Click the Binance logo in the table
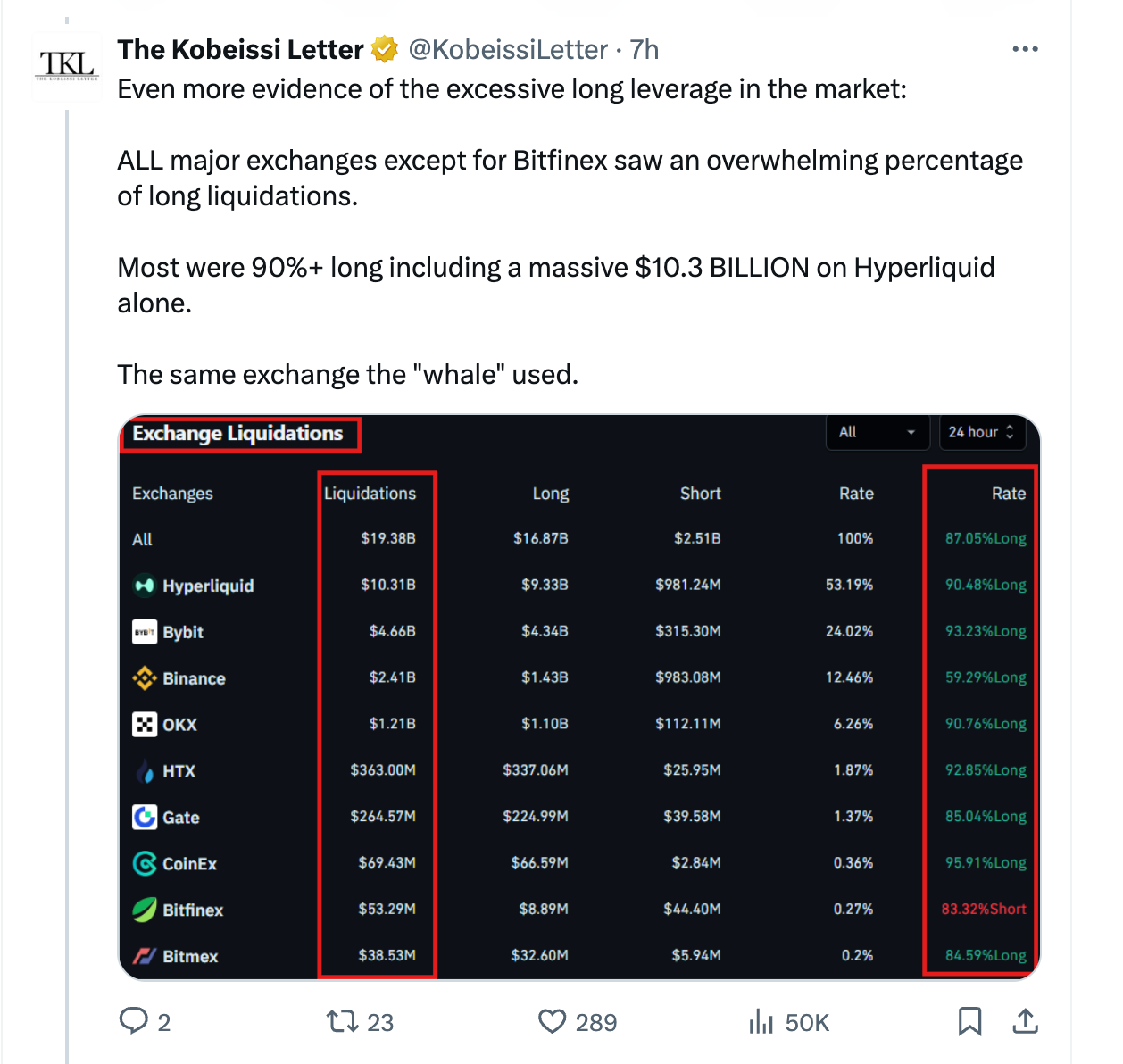1123x1064 pixels. point(146,678)
